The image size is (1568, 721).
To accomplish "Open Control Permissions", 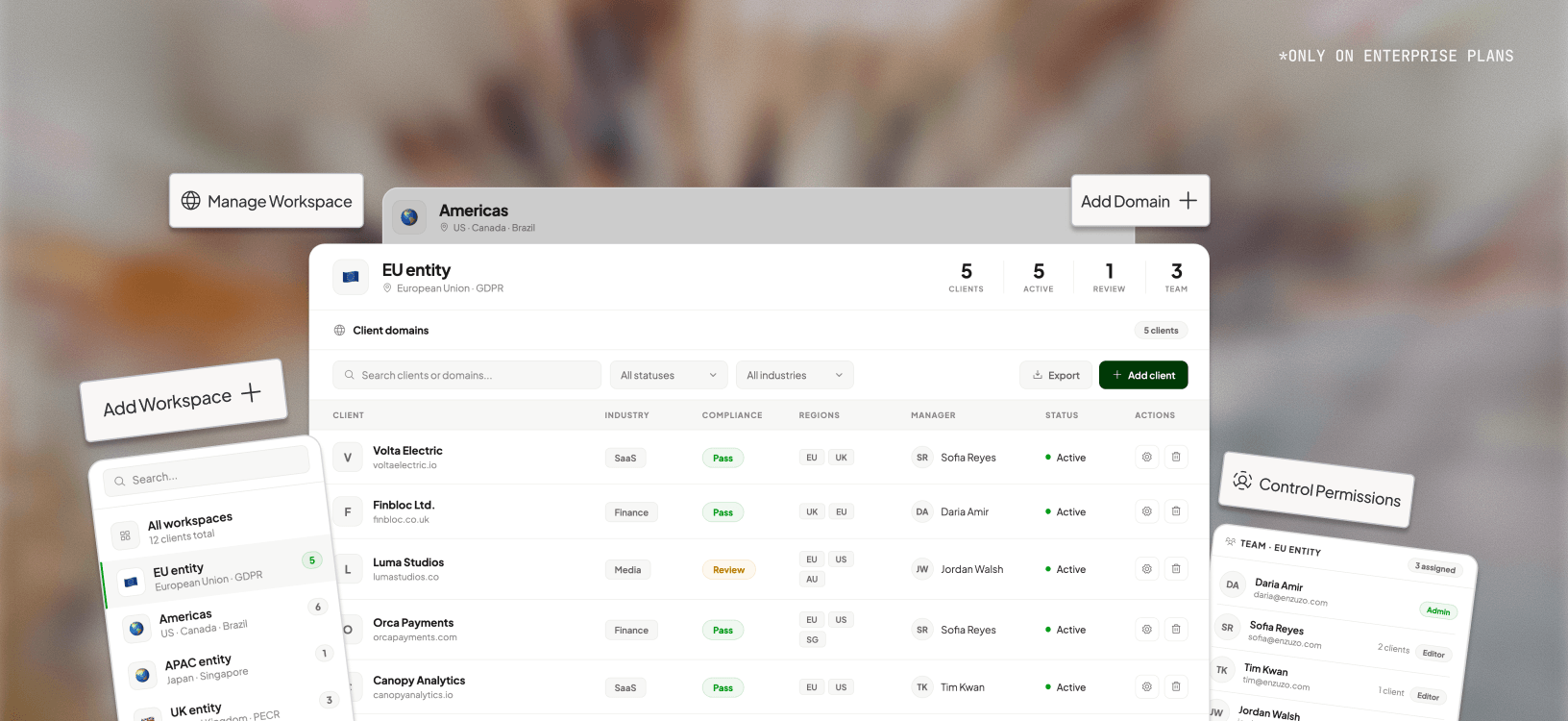I will 1317,489.
